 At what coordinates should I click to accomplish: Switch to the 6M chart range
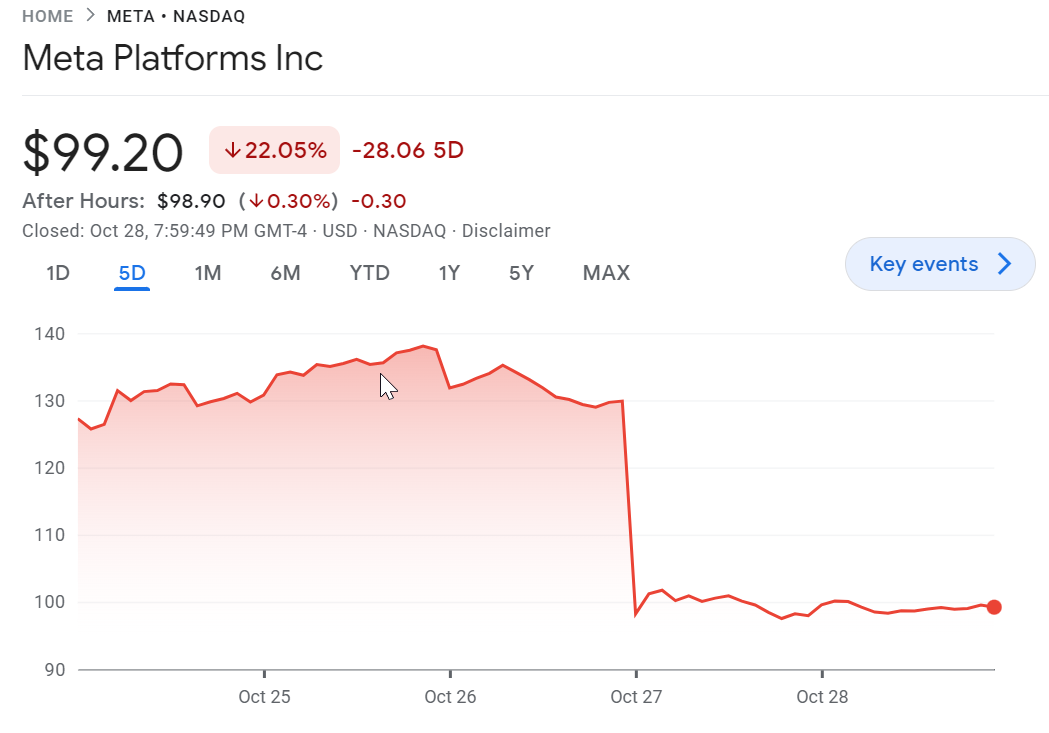pyautogui.click(x=285, y=273)
